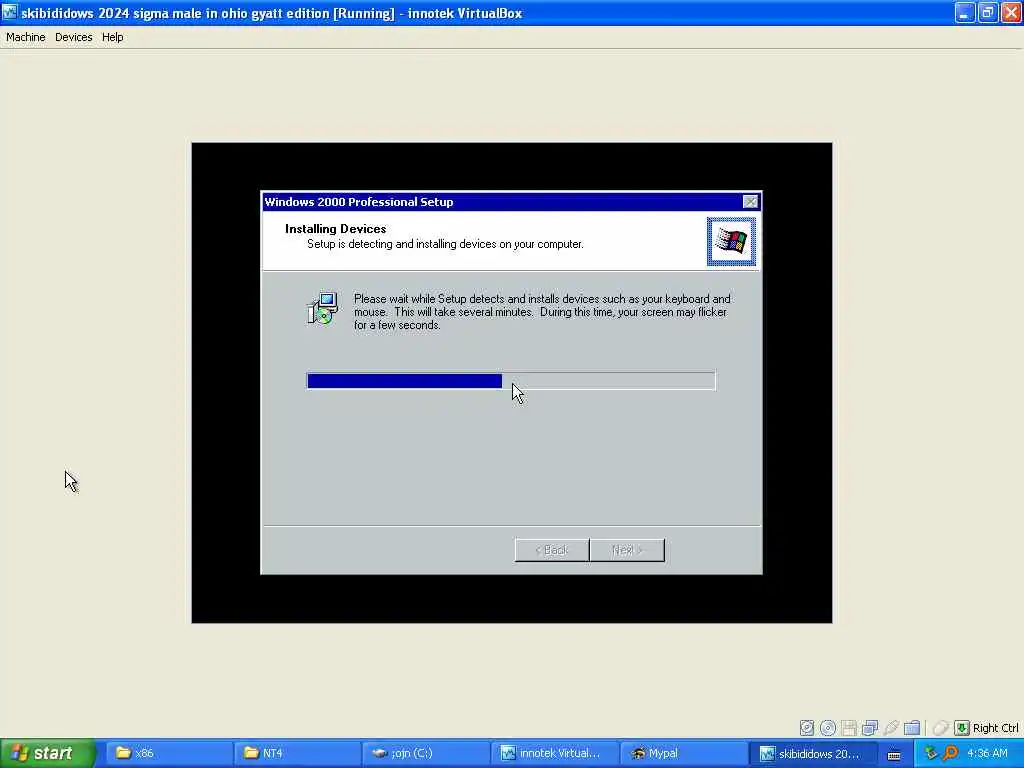Click the Installing Devices progress bar
This screenshot has height=768, width=1024.
511,381
